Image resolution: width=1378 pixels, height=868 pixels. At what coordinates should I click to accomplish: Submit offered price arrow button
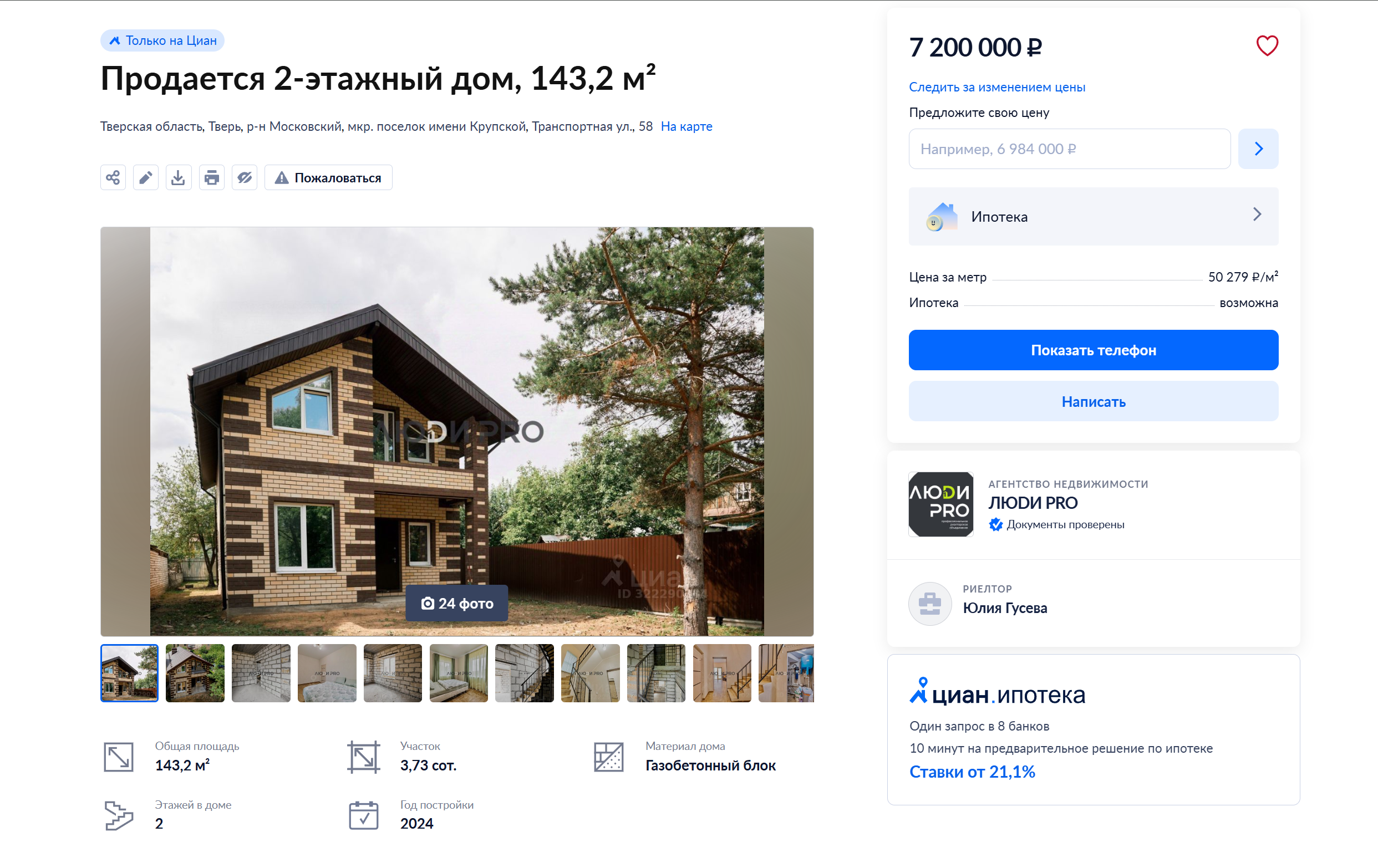[x=1258, y=149]
